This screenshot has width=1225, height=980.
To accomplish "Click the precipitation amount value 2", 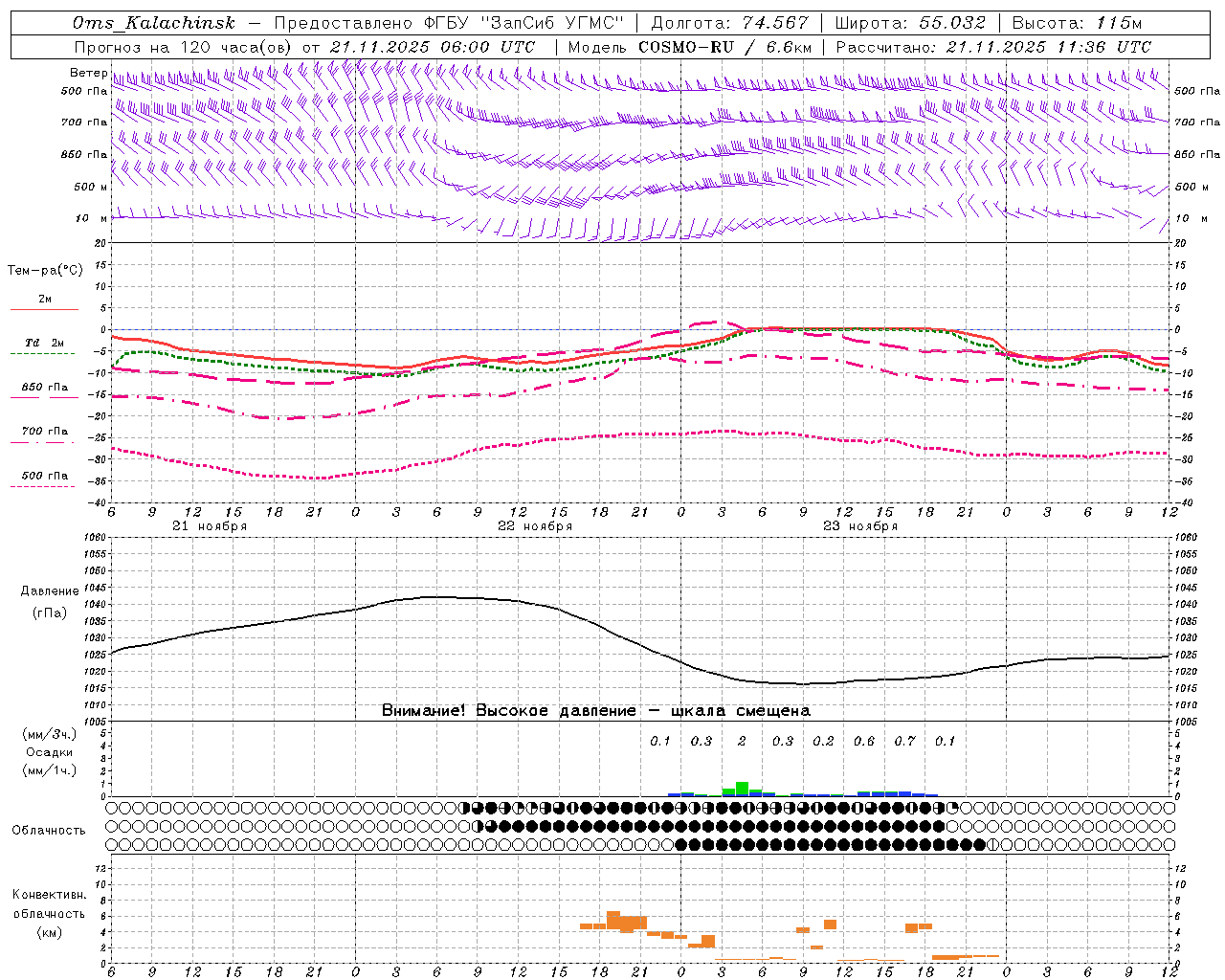I will [743, 741].
